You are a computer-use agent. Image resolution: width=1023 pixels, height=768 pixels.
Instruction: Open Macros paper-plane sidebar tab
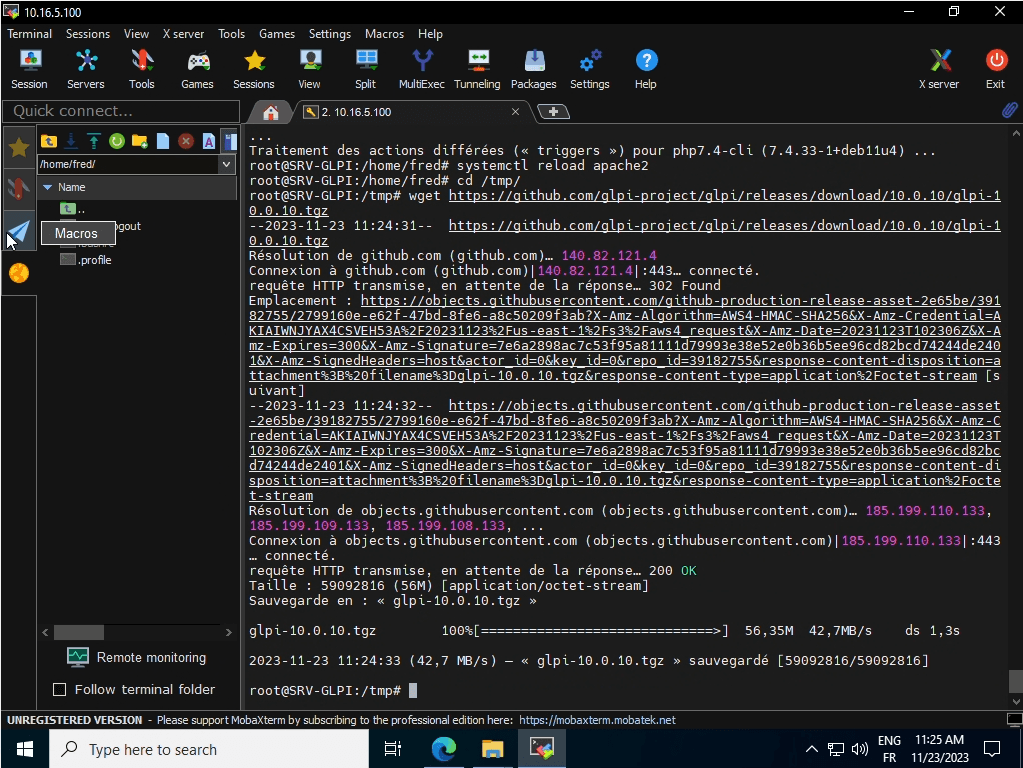pyautogui.click(x=18, y=232)
